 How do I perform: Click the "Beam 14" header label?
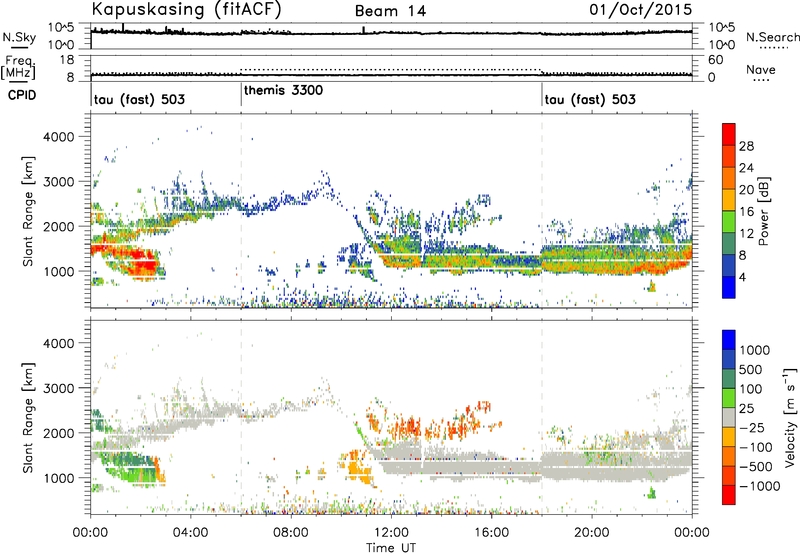[390, 11]
